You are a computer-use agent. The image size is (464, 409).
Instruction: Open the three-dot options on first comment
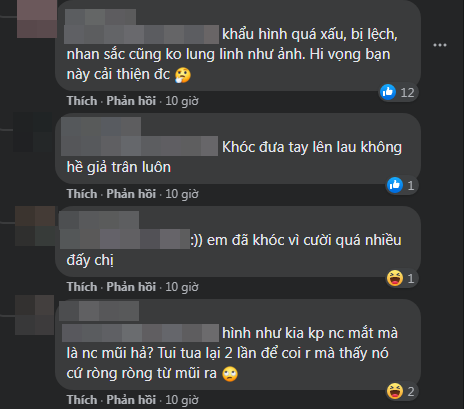point(440,45)
